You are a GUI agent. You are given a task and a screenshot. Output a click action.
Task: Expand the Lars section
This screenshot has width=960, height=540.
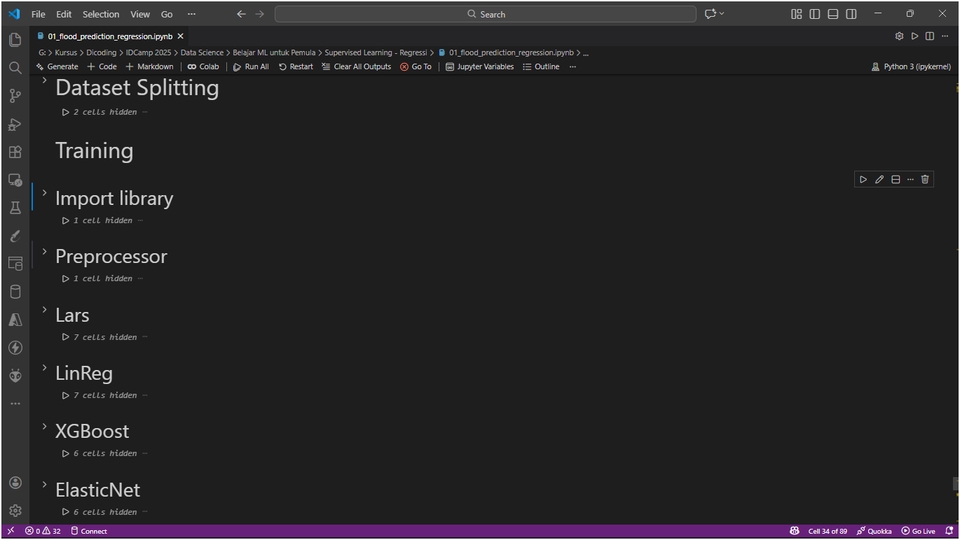point(44,310)
